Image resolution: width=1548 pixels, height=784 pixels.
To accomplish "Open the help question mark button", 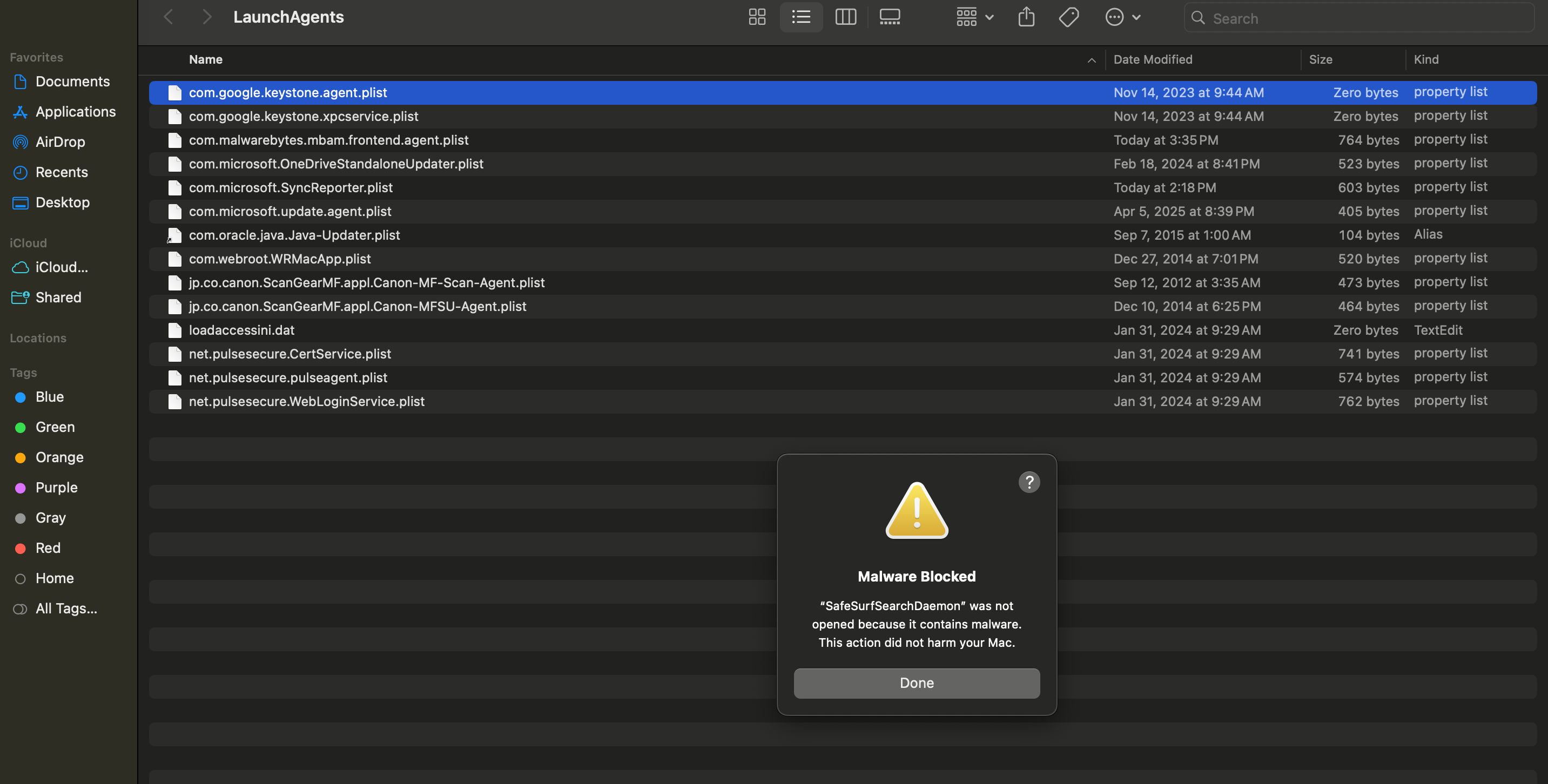I will pos(1029,482).
